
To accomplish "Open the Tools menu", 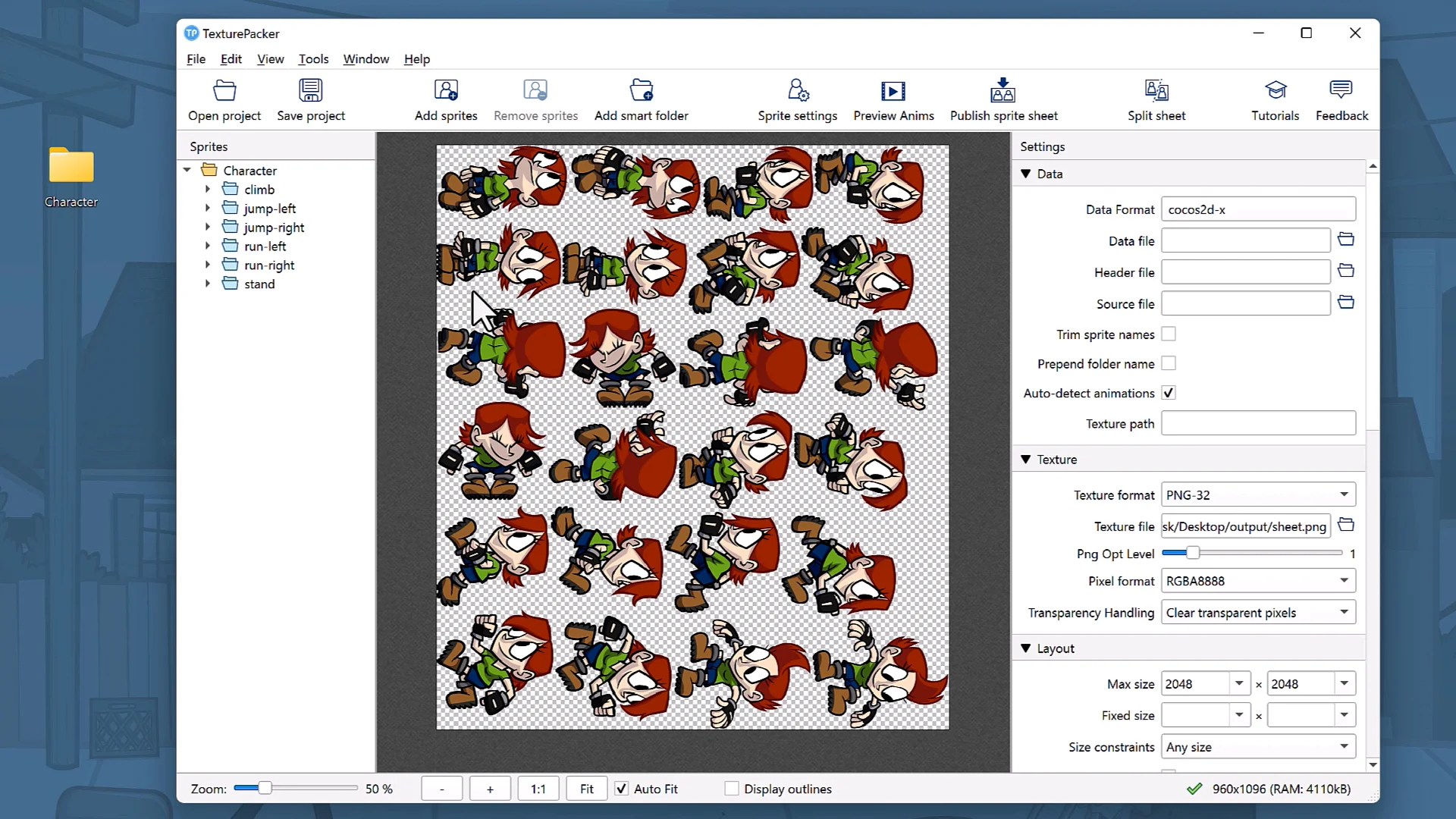I will tap(313, 59).
